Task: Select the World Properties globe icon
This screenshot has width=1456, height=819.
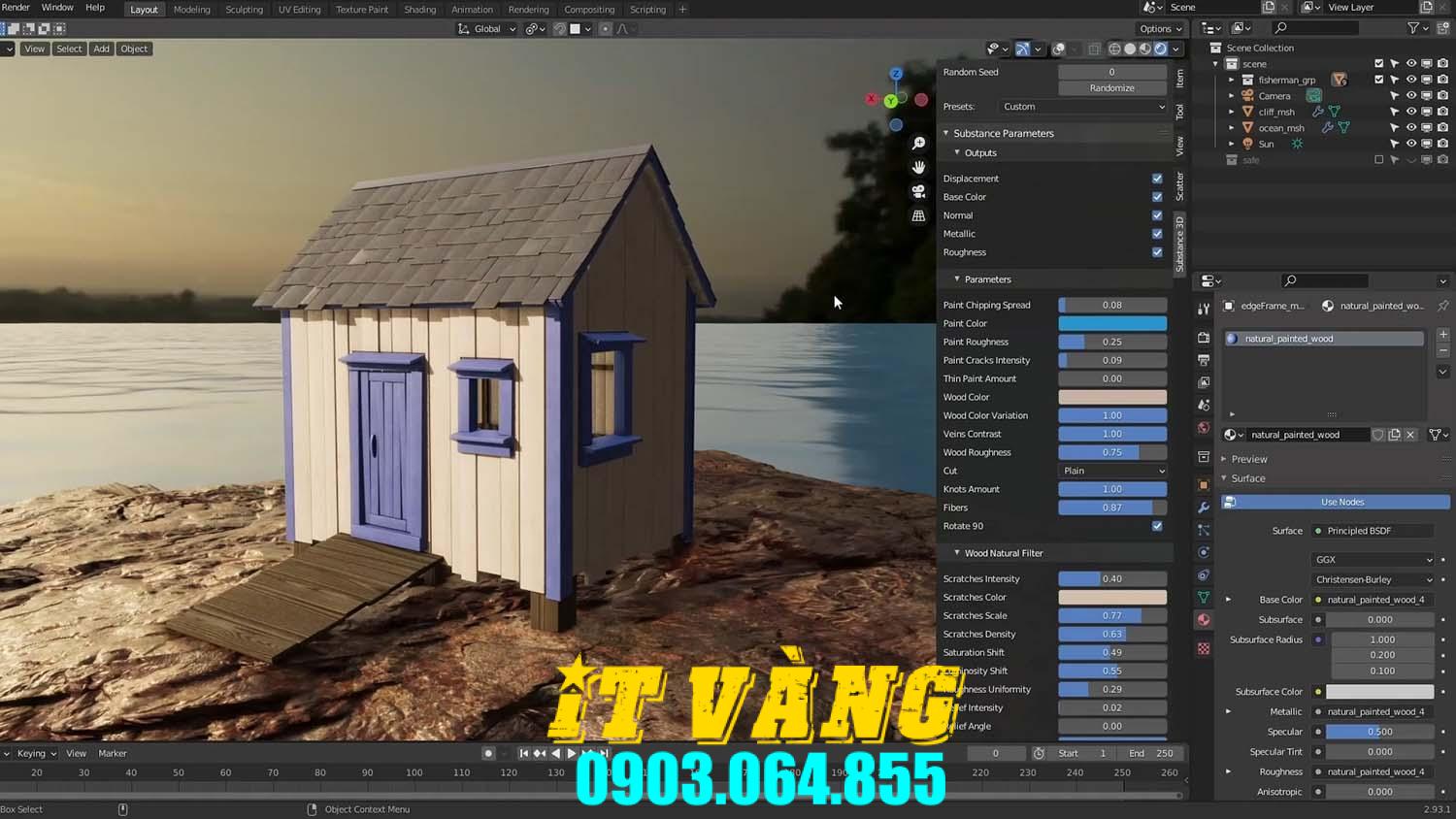Action: [x=1203, y=427]
